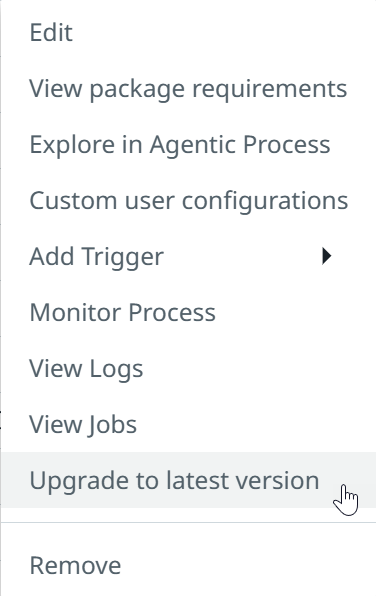Show jobs list via View Jobs
Viewport: 376px width, 596px height.
(188, 424)
